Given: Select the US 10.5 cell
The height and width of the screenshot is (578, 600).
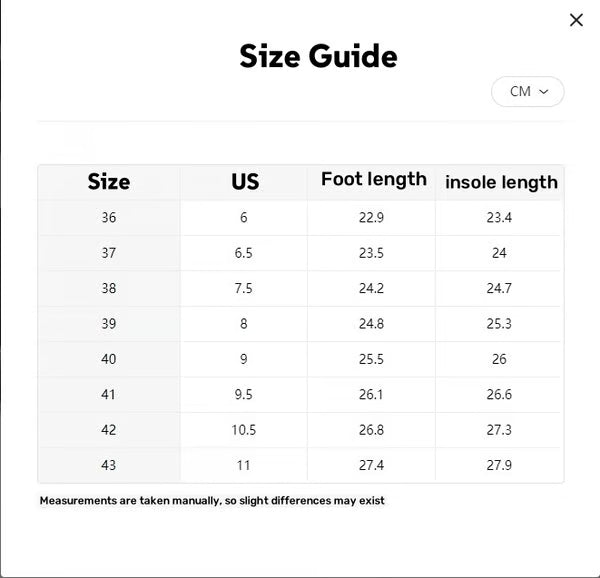Looking at the screenshot, I should coord(244,430).
